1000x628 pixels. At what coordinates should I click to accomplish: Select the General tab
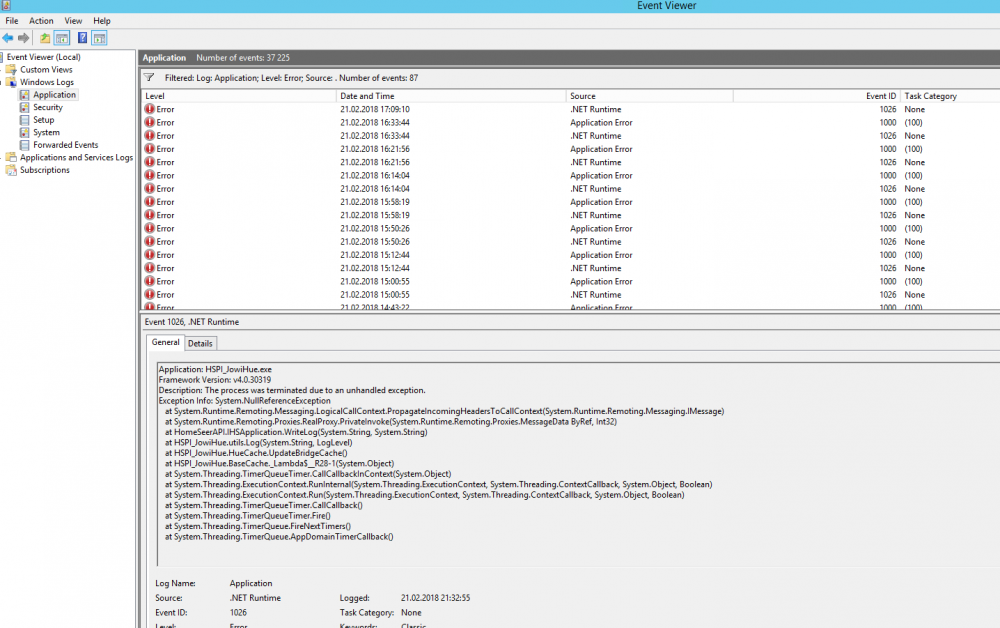(165, 342)
